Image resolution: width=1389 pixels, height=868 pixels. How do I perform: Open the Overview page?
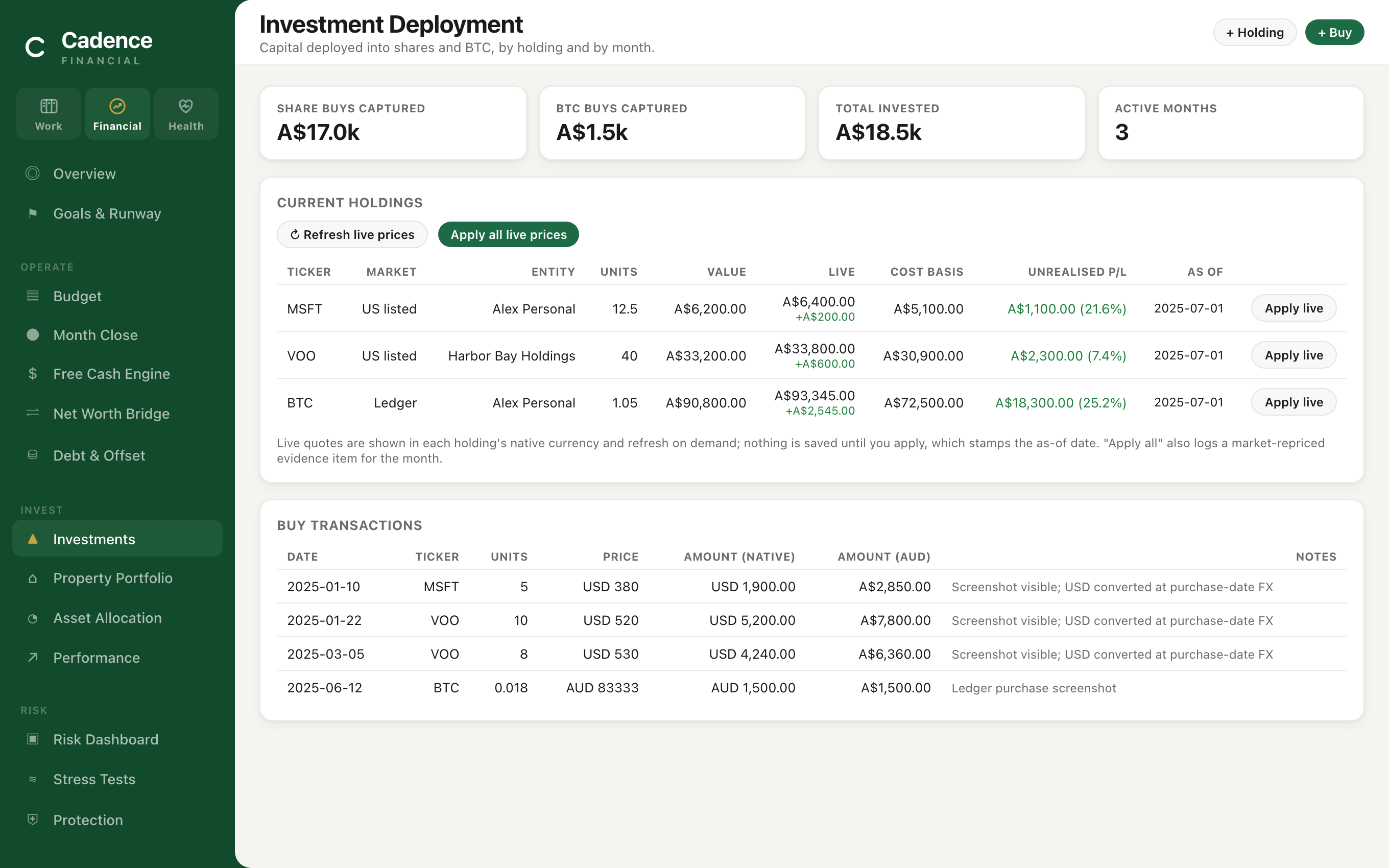click(117, 174)
